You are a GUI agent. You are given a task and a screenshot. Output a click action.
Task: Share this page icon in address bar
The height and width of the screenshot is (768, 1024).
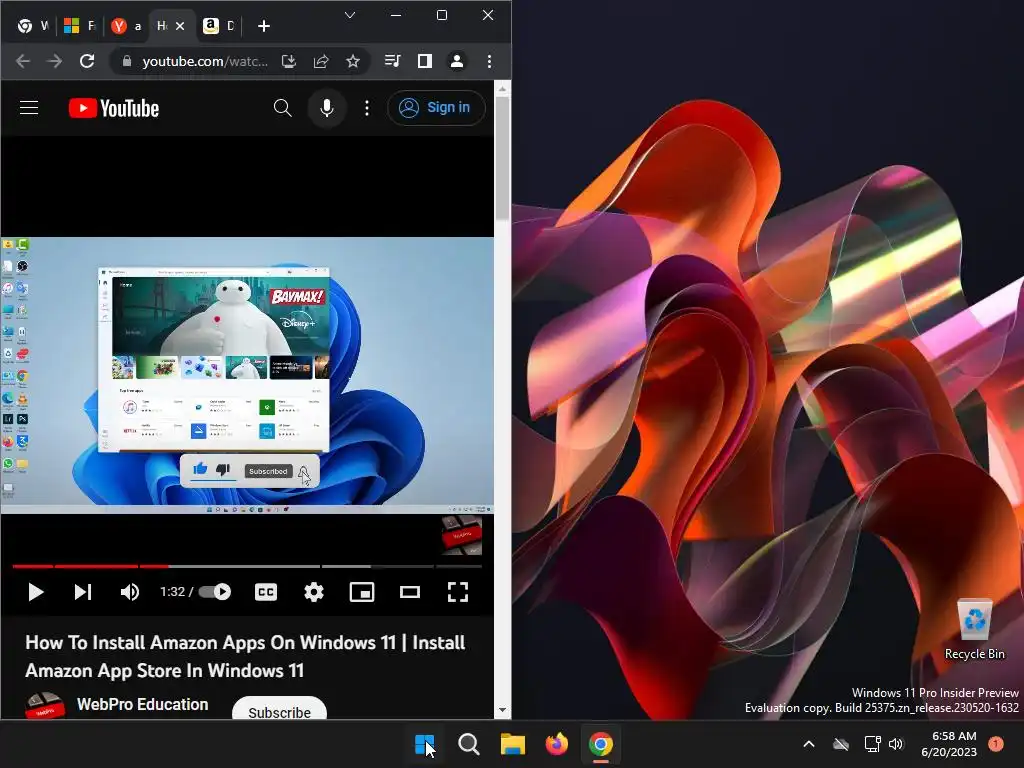pos(321,61)
